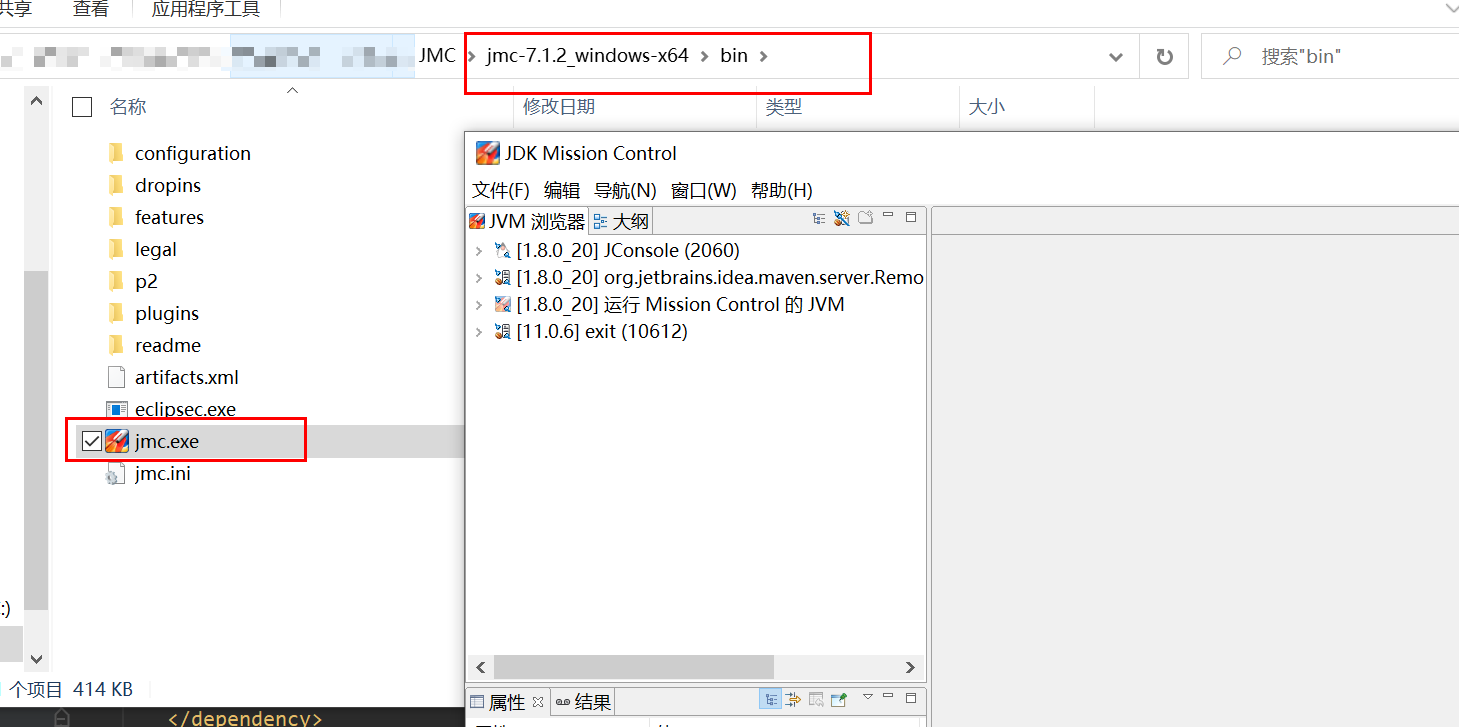Click JConsole (2060) JVM icon
This screenshot has height=727, width=1459.
point(502,250)
